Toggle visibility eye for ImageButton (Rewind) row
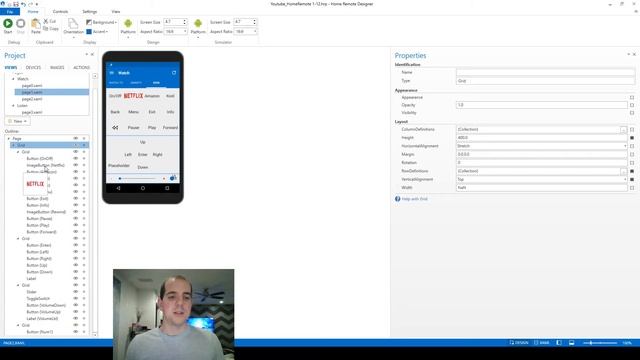The width and height of the screenshot is (640, 360). click(x=76, y=212)
